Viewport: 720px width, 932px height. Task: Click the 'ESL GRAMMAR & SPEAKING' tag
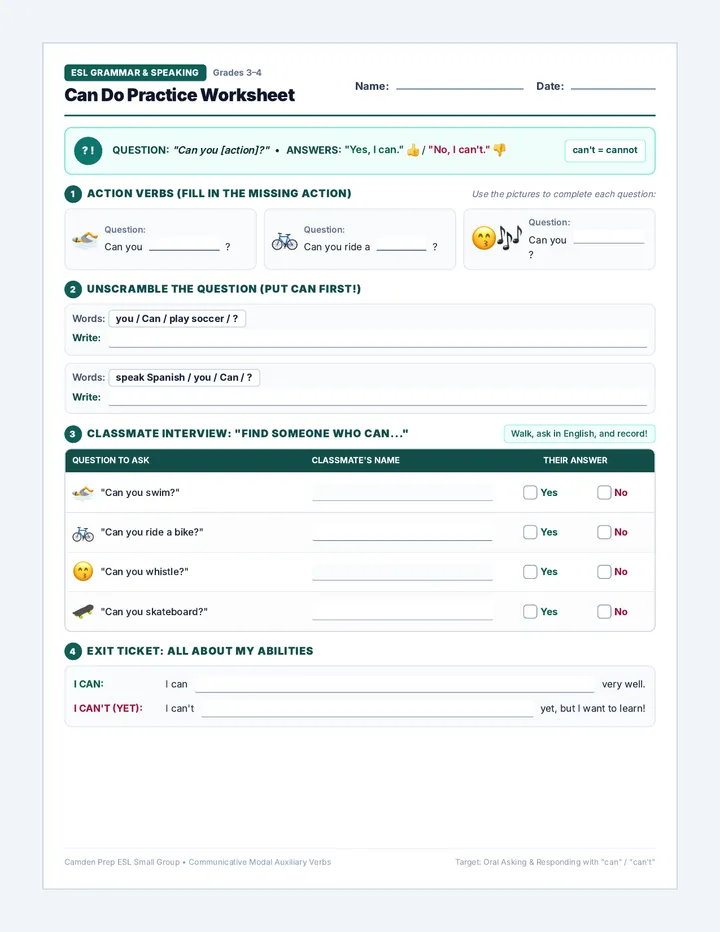[135, 73]
